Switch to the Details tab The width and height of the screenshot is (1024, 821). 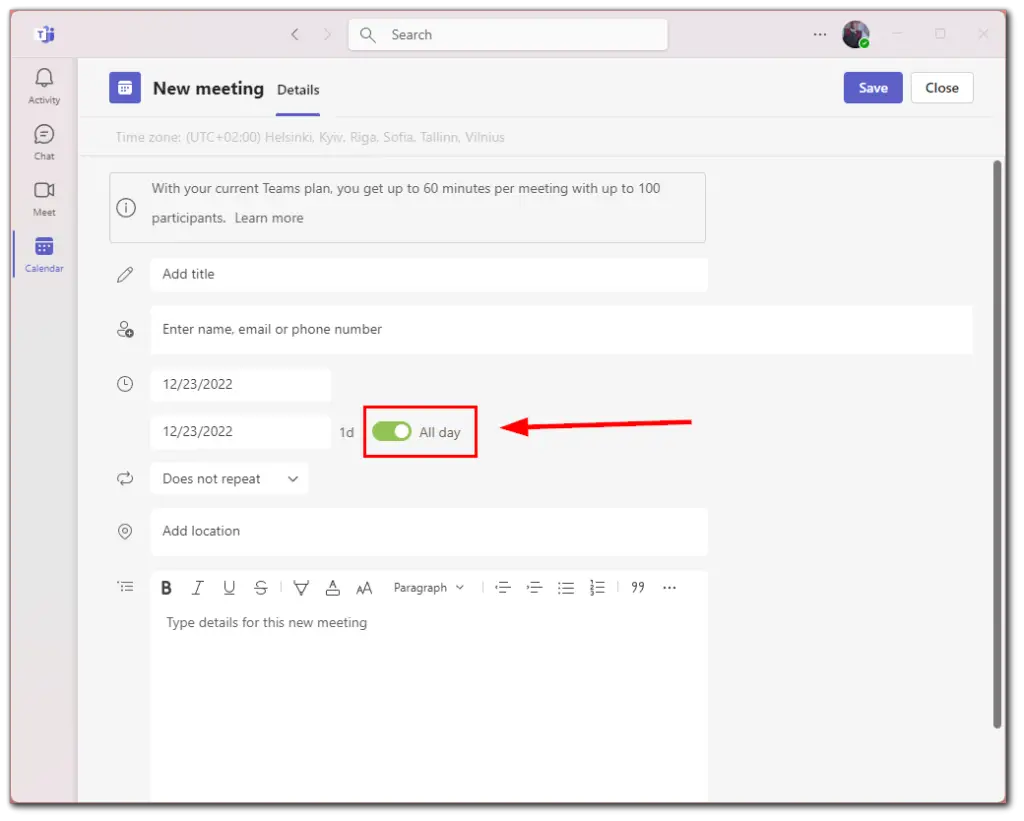(297, 89)
